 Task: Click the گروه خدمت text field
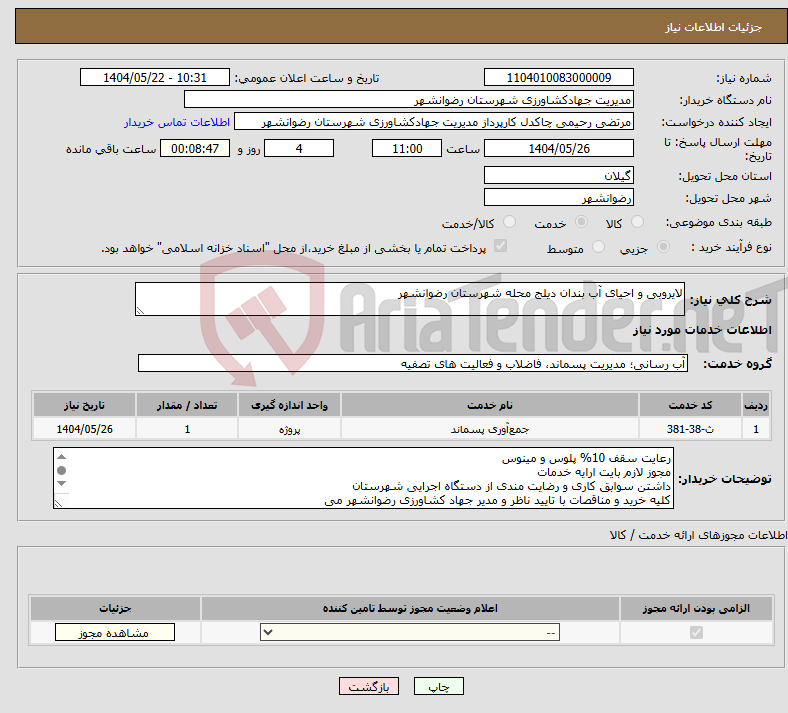[x=412, y=363]
